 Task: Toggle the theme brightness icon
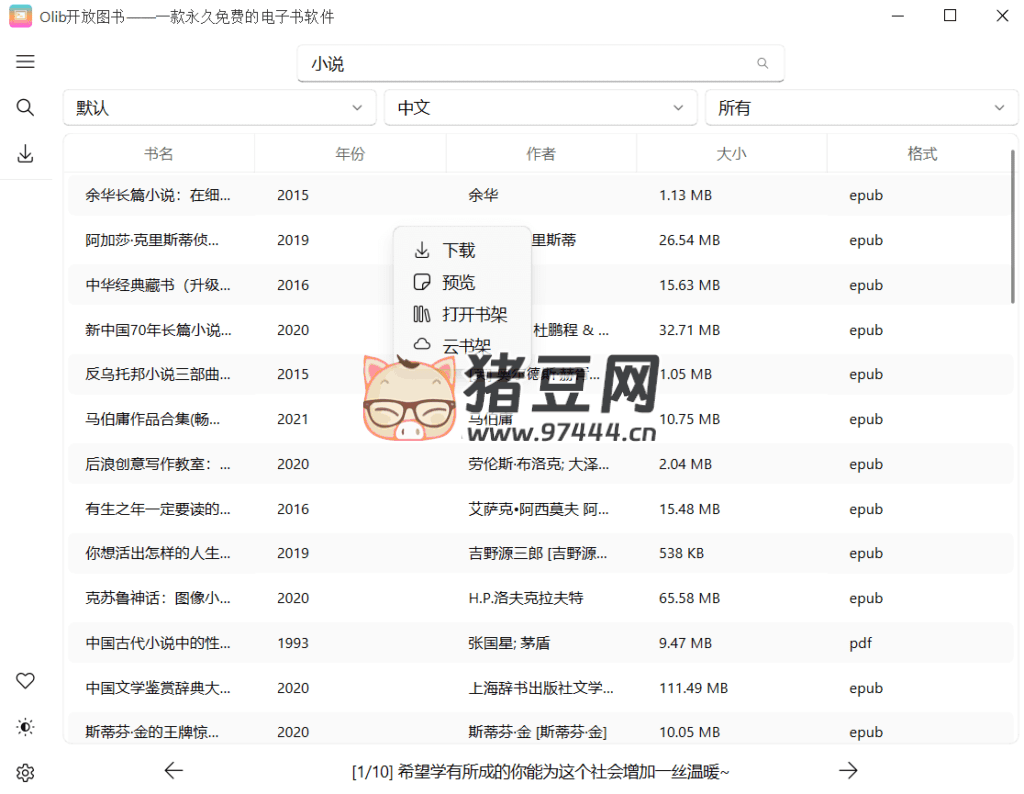[x=25, y=727]
